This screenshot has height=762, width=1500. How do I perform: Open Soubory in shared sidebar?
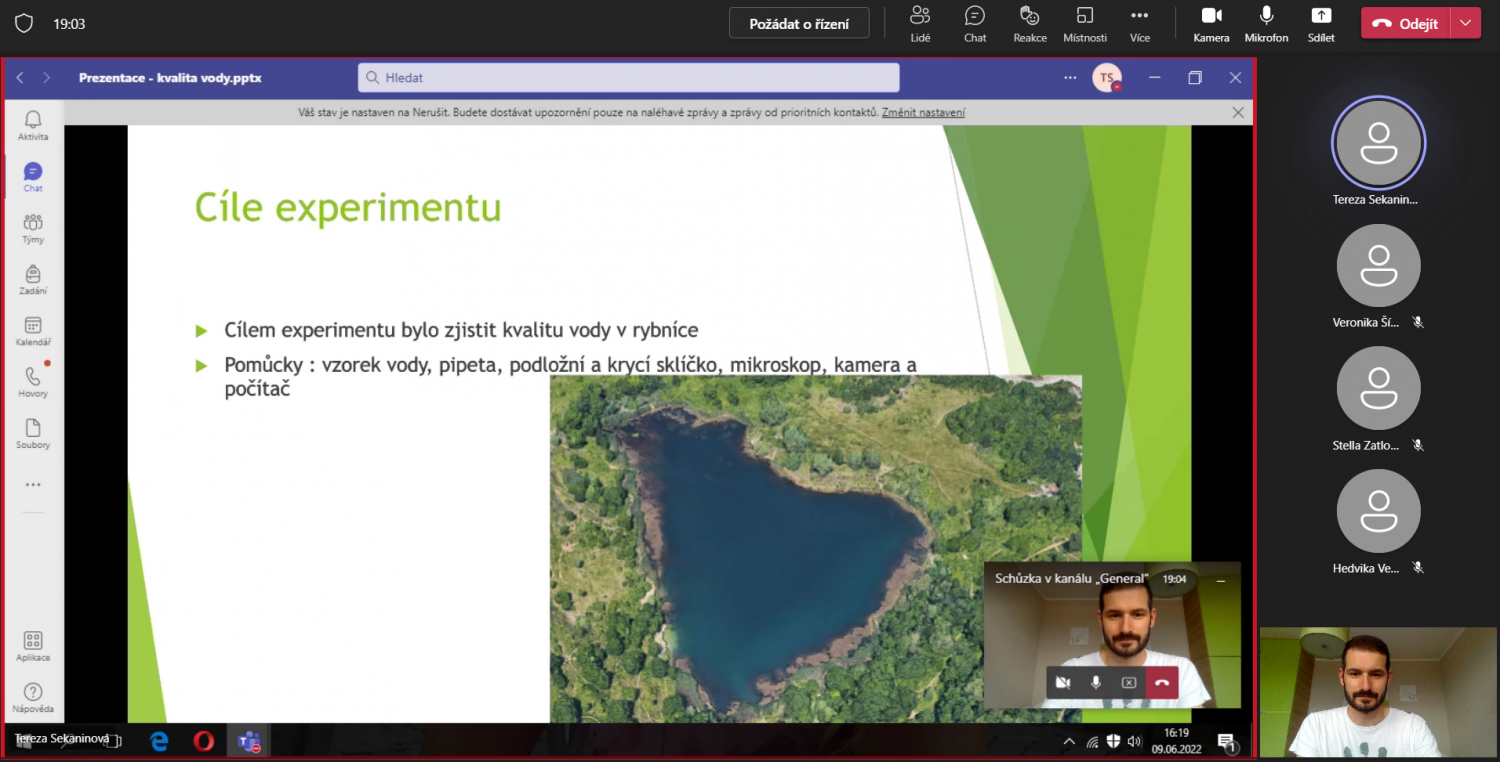tap(33, 434)
